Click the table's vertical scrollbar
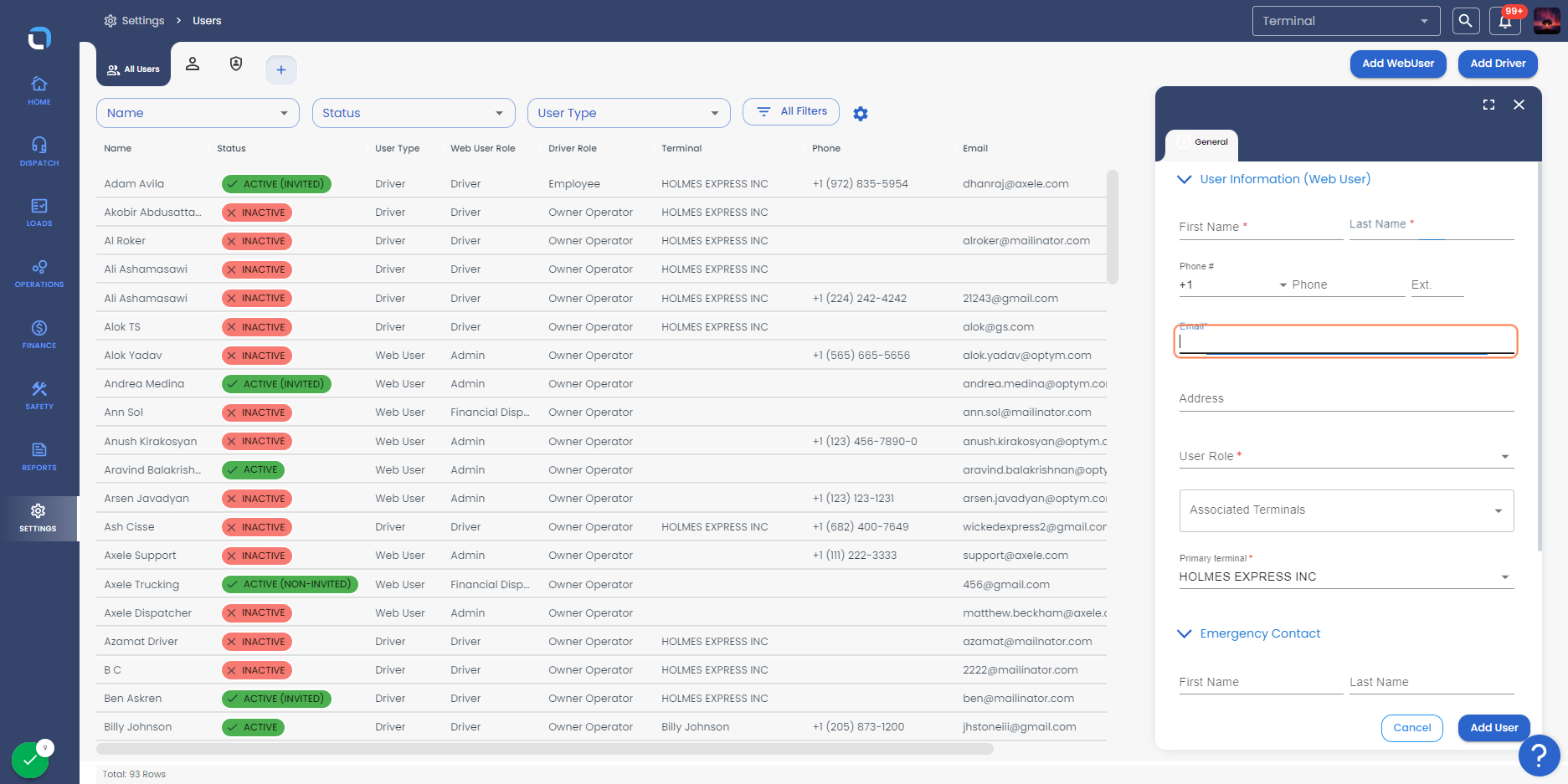The width and height of the screenshot is (1568, 784). point(1113,228)
